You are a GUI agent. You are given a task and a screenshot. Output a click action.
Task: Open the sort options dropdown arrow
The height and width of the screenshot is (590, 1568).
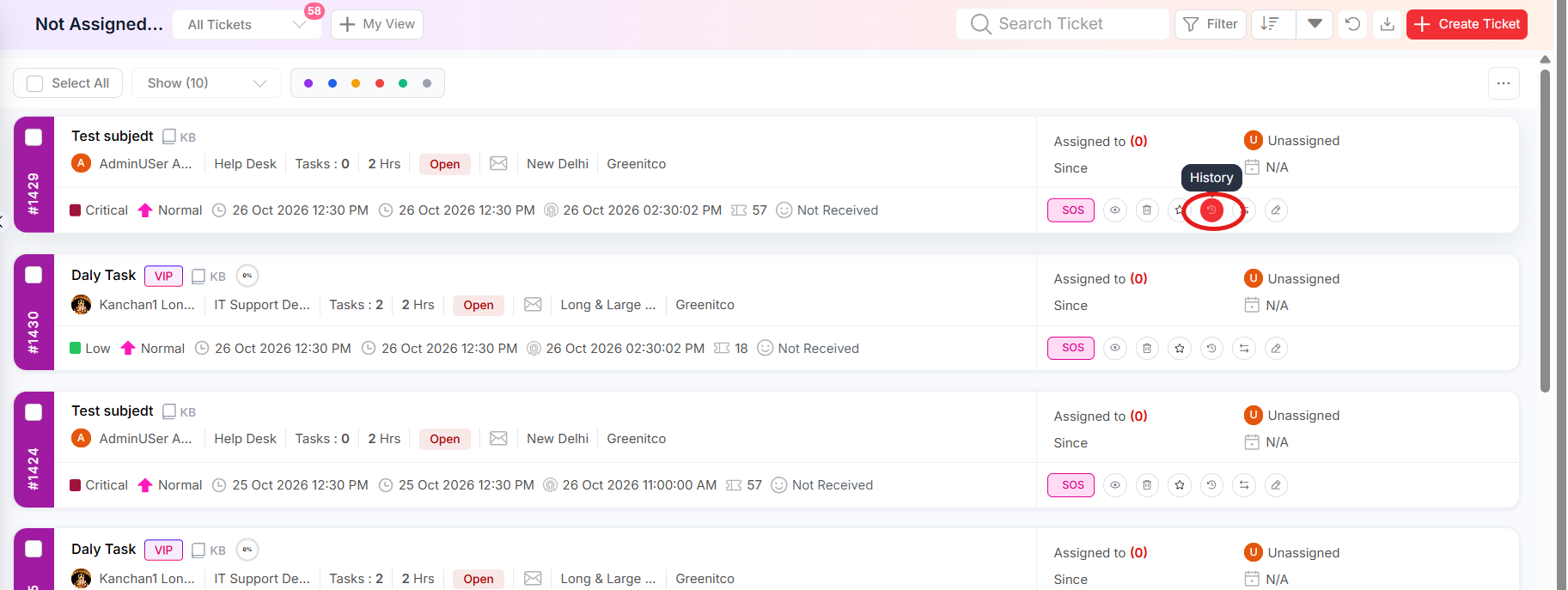coord(1315,24)
